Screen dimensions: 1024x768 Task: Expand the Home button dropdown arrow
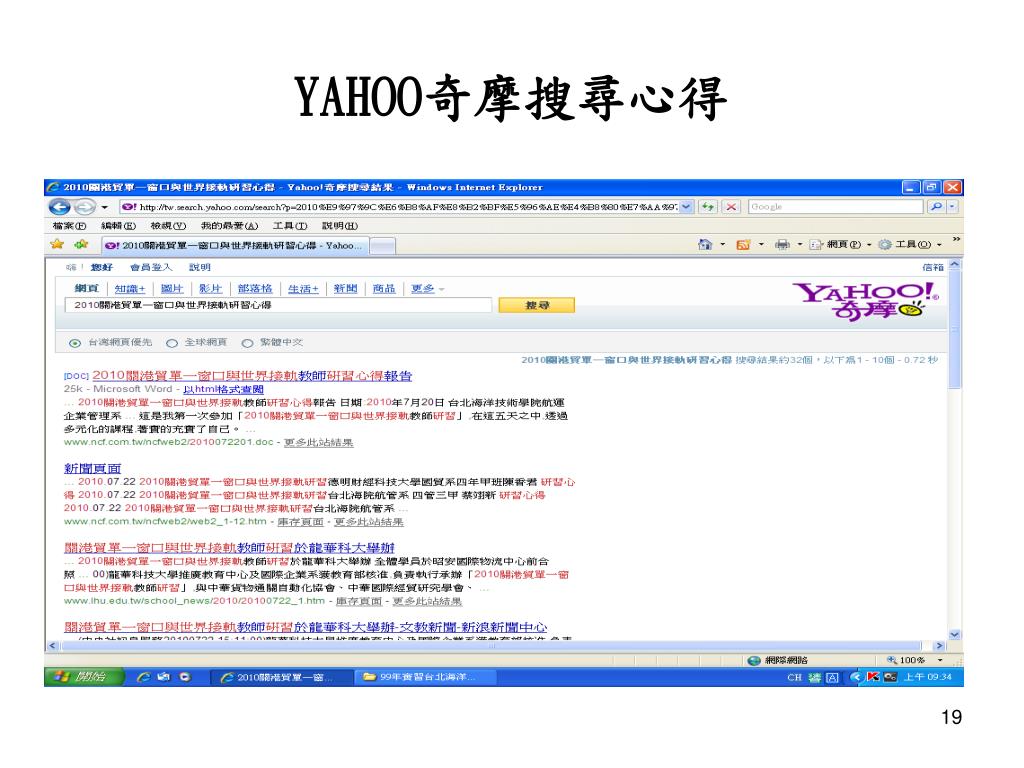pos(722,244)
